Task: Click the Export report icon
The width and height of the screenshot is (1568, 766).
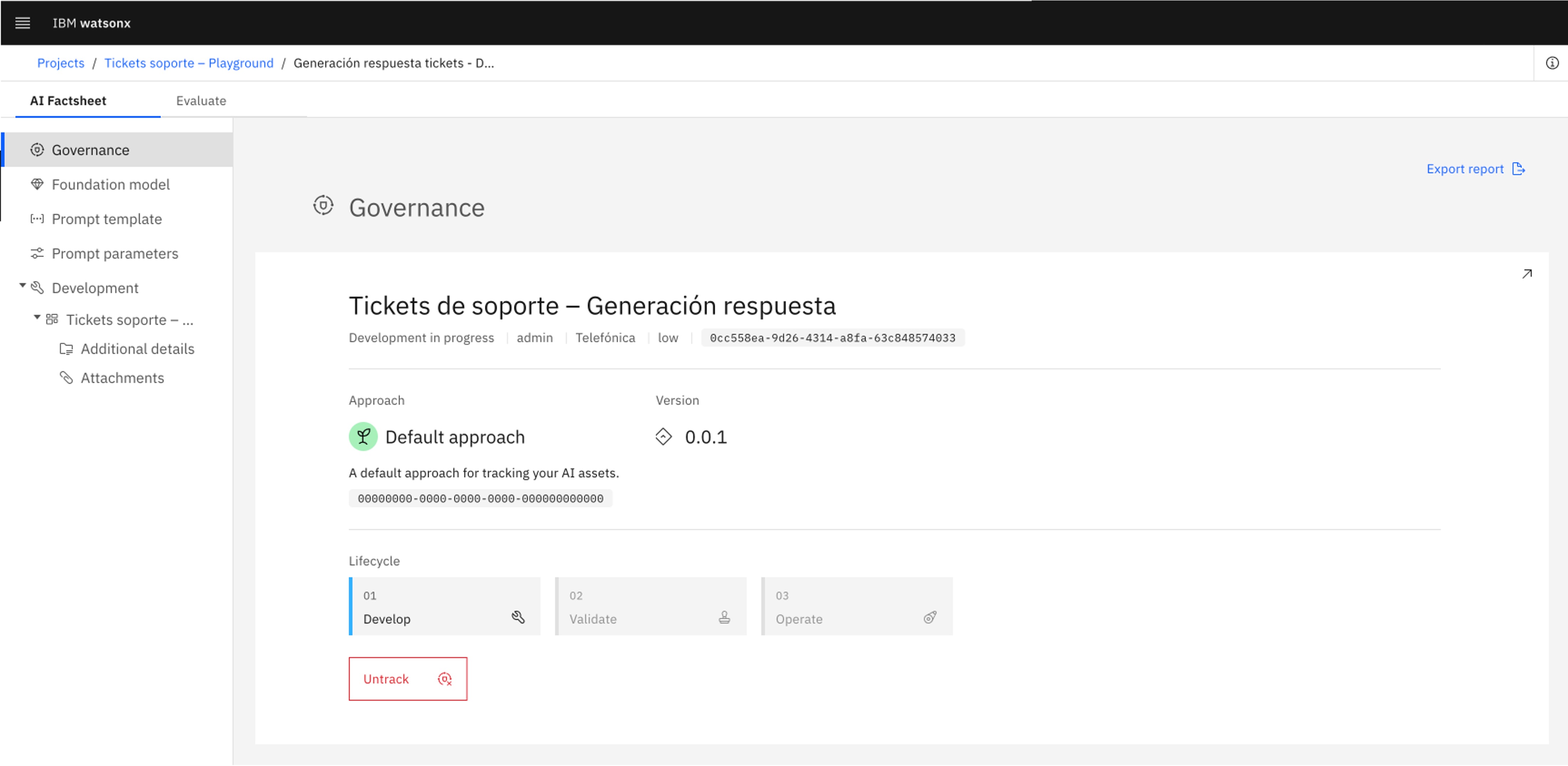Action: click(x=1518, y=169)
